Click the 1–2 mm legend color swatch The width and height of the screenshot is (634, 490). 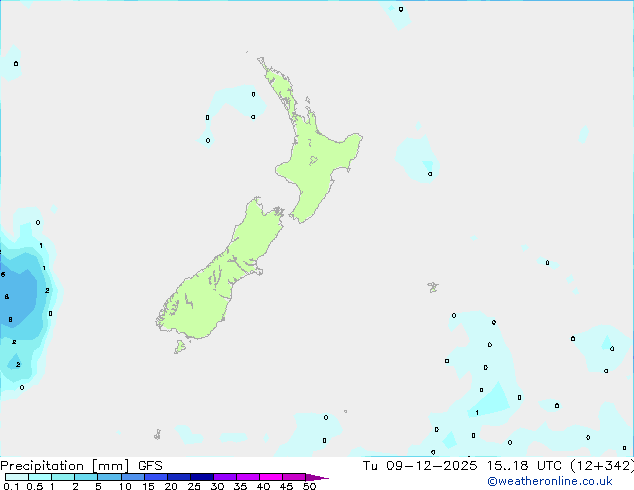[63, 477]
